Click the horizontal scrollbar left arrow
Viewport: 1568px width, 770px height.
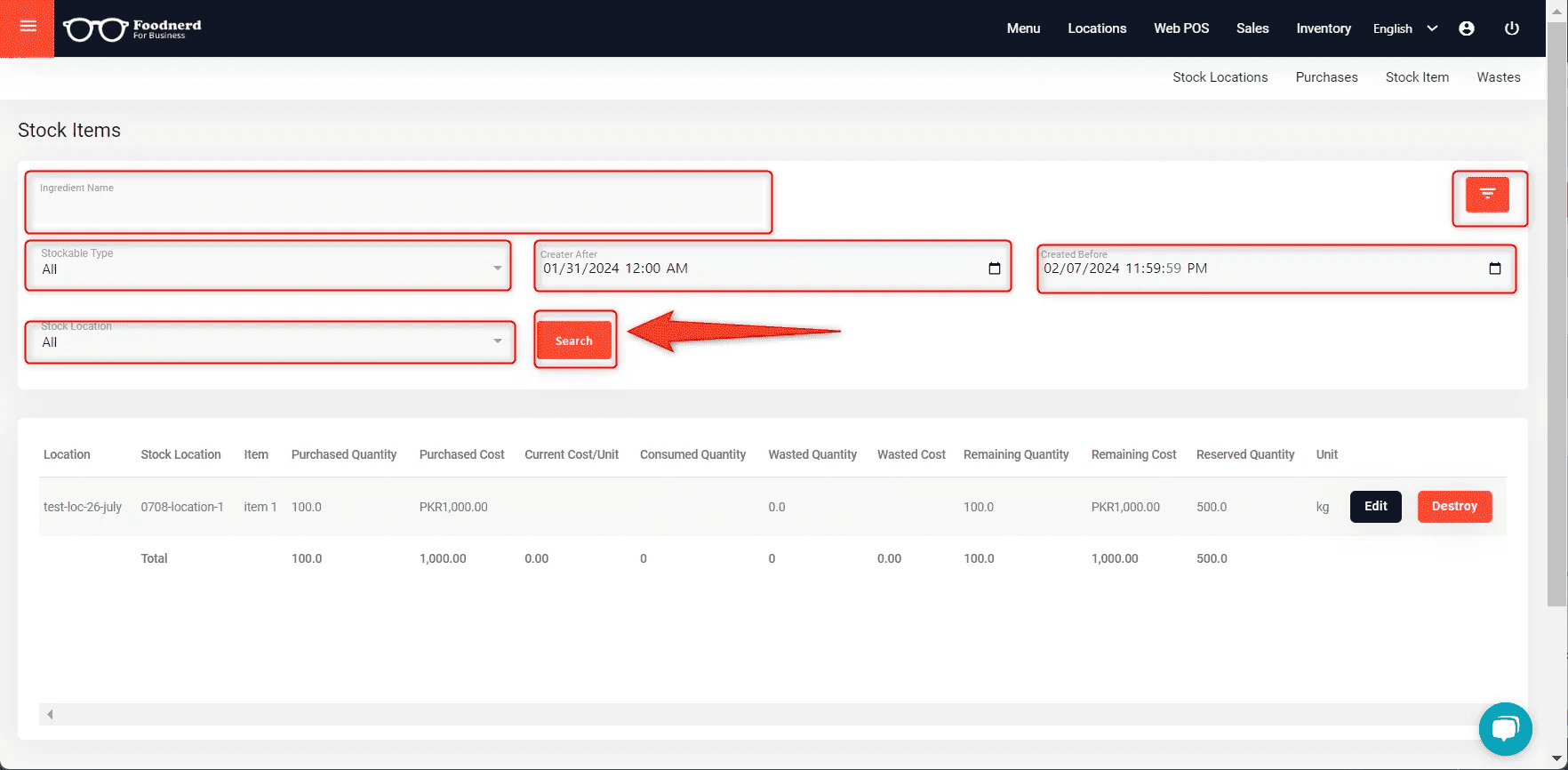(x=50, y=714)
